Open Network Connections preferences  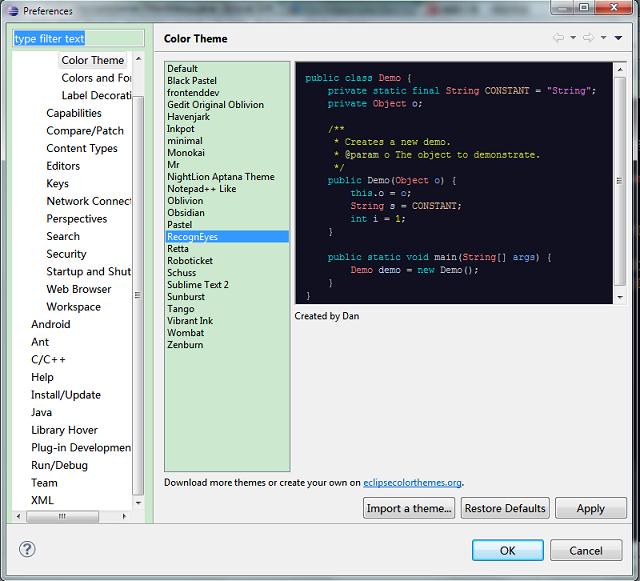click(x=89, y=201)
